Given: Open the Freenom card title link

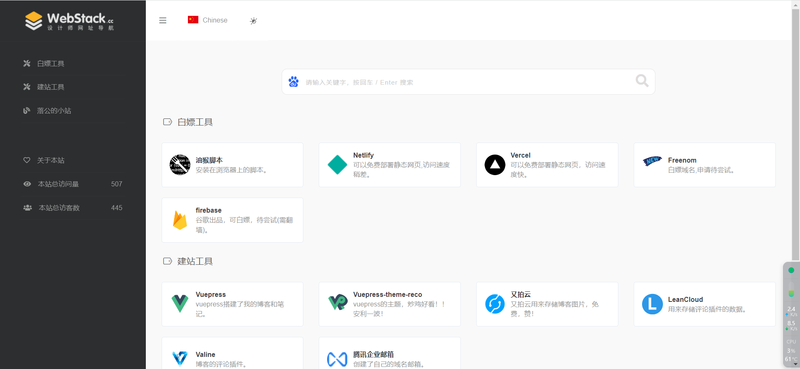Looking at the screenshot, I should (x=682, y=160).
